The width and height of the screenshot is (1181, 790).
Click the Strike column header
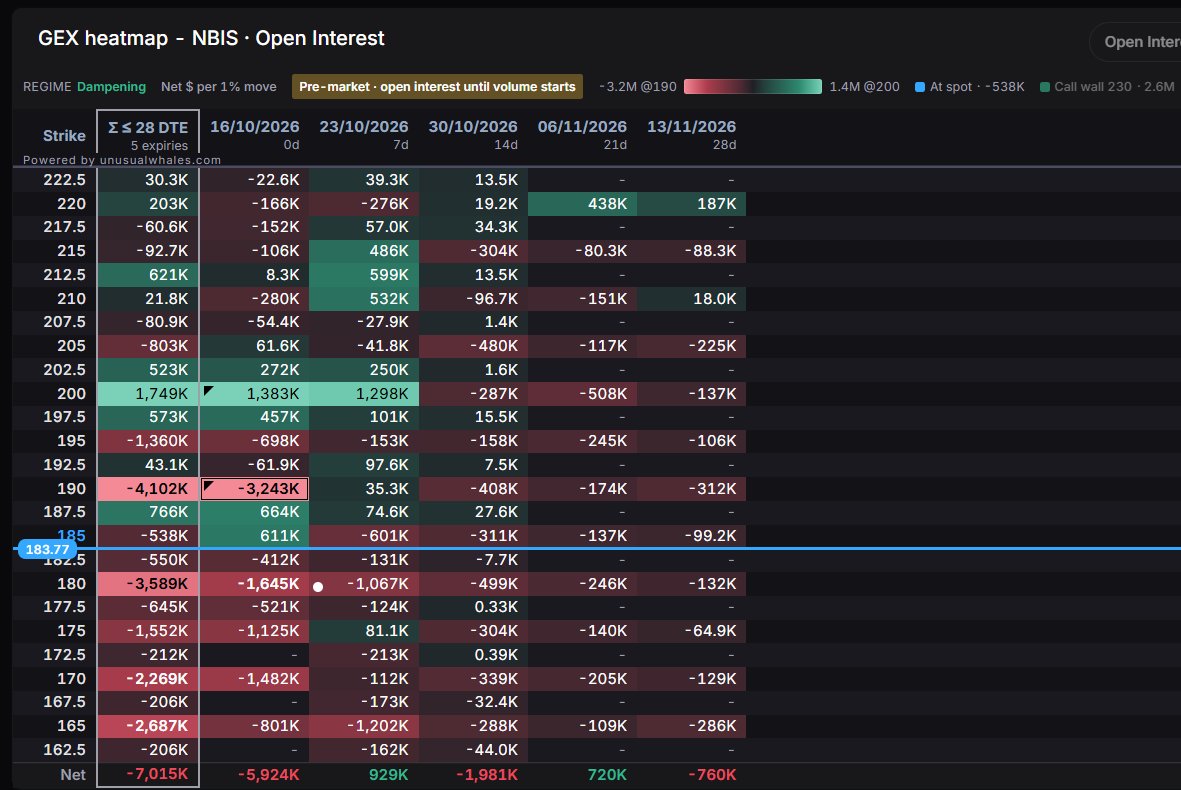click(64, 136)
